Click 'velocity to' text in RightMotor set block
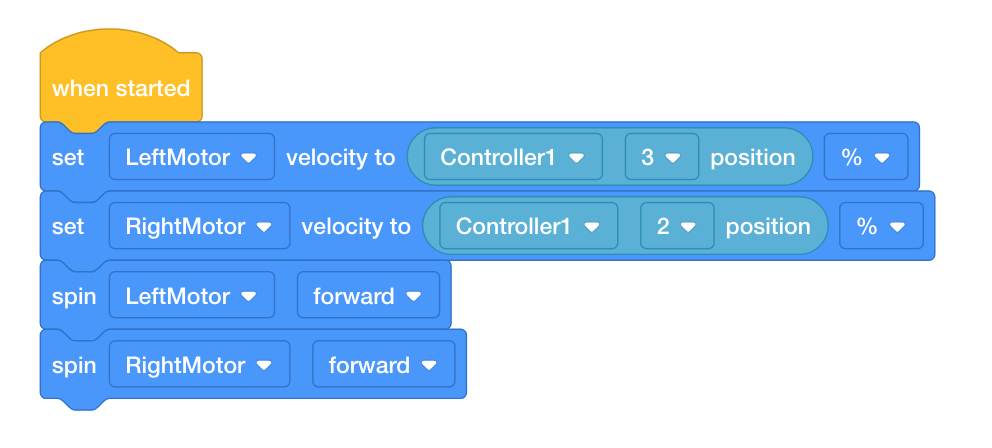Image resolution: width=992 pixels, height=448 pixels. tap(356, 226)
